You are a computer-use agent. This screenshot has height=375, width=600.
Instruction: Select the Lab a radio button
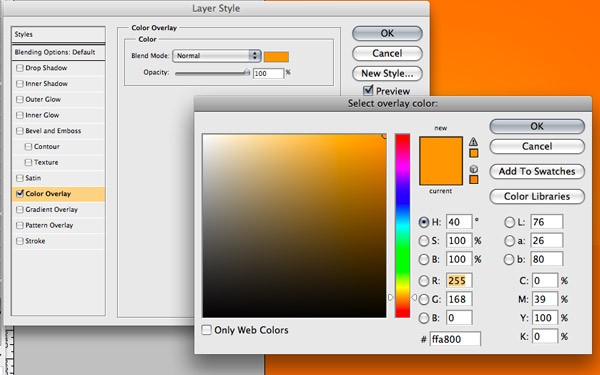click(509, 241)
